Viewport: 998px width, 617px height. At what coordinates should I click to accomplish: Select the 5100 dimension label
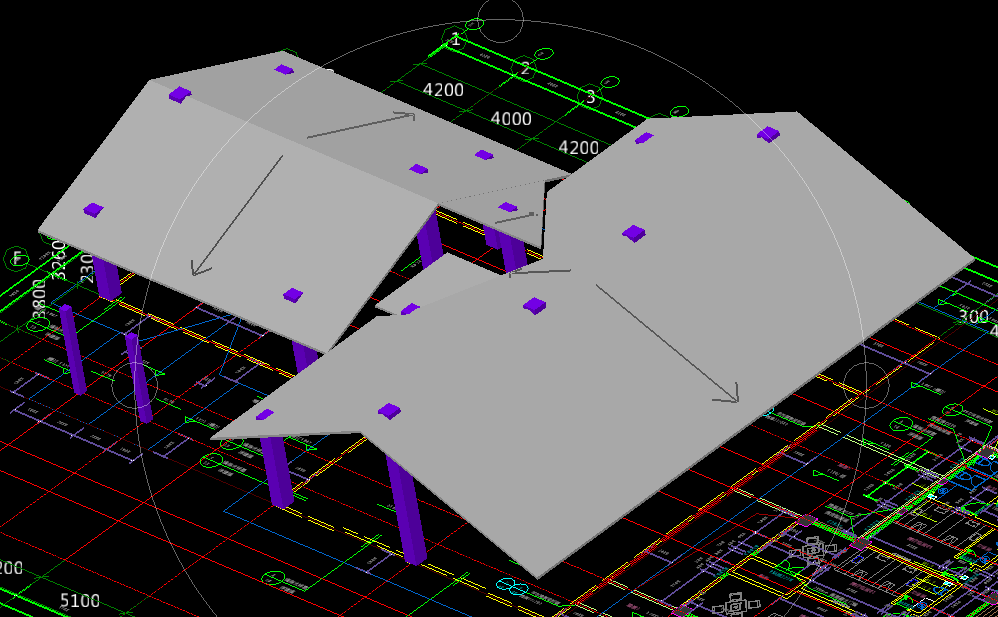tap(80, 600)
